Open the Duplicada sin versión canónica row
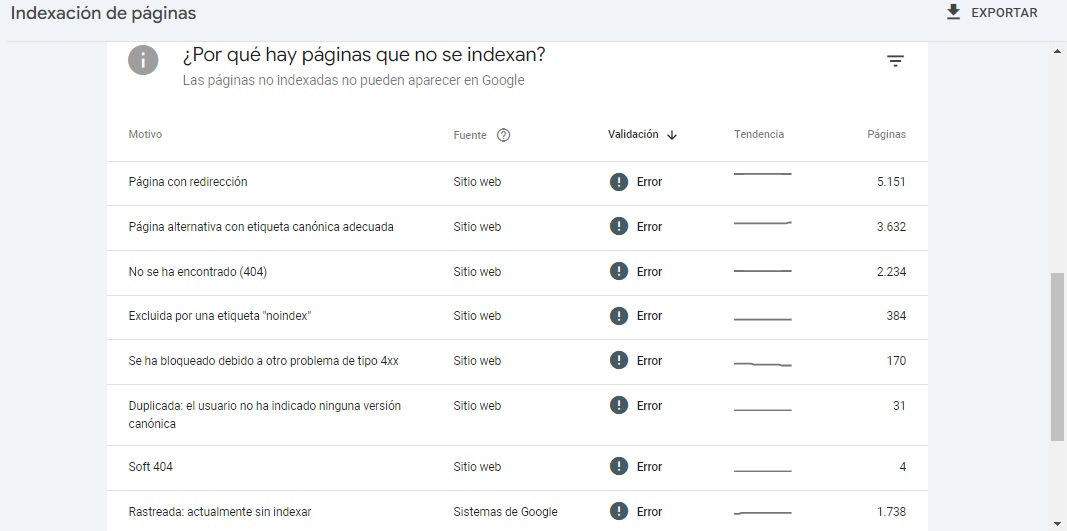Image resolution: width=1067 pixels, height=531 pixels. click(x=517, y=415)
